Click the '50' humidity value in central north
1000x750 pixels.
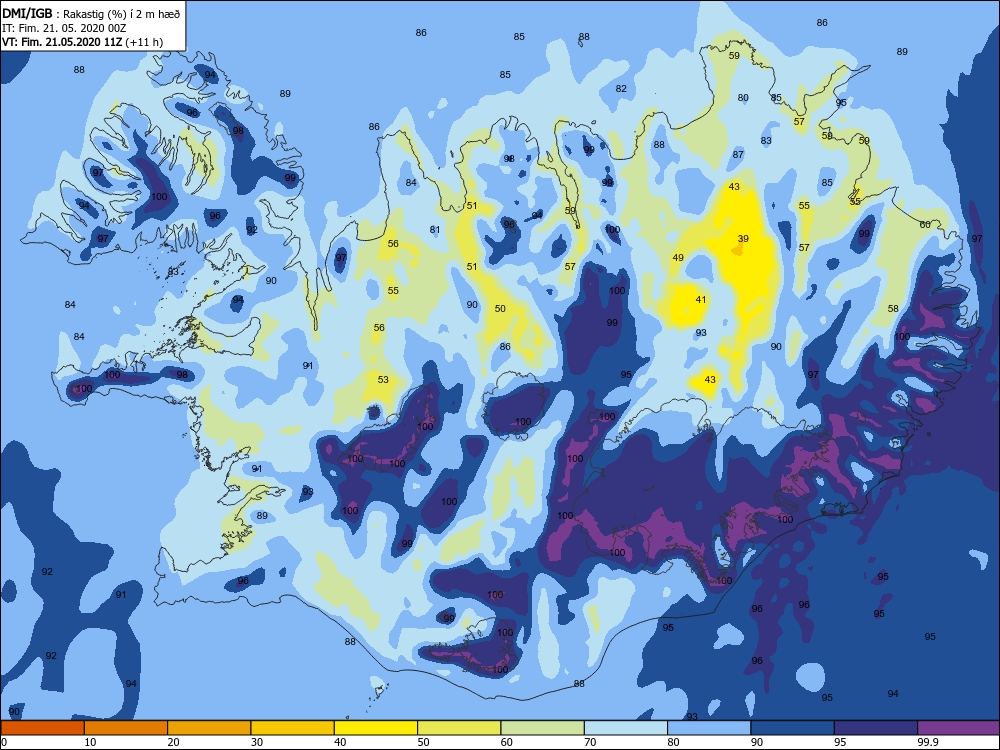(500, 308)
